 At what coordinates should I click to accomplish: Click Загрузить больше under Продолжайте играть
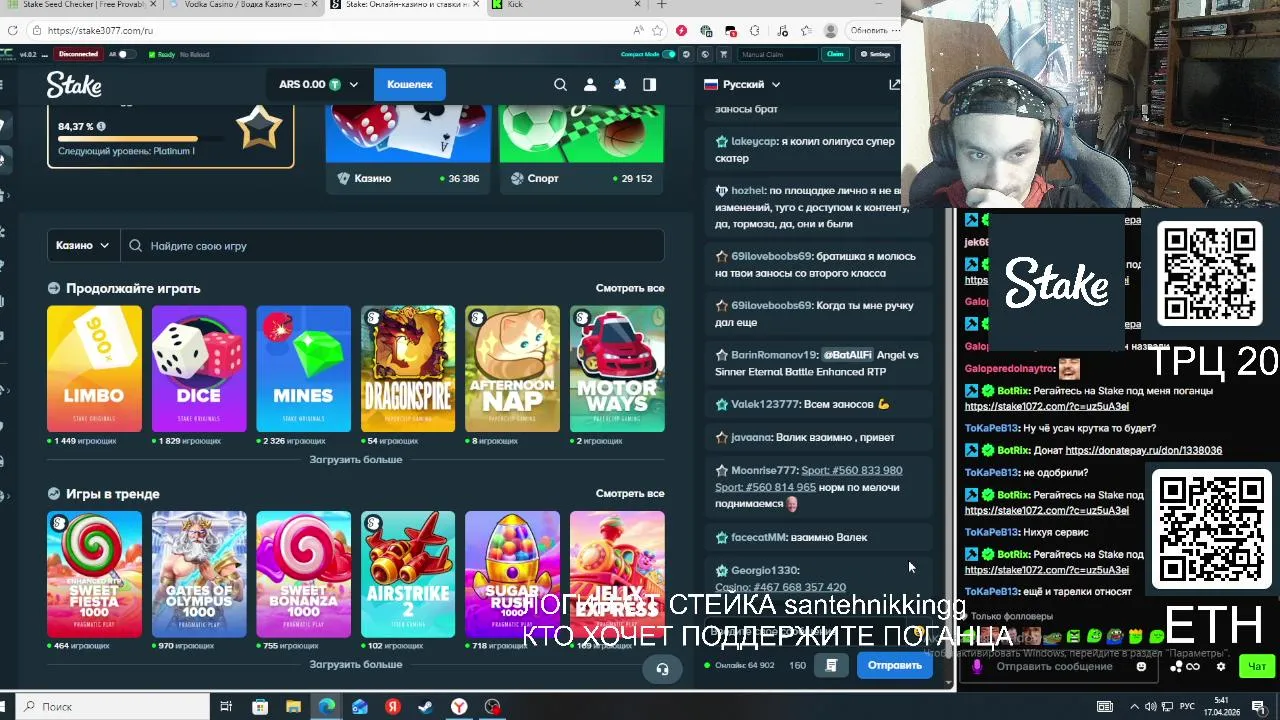[356, 460]
